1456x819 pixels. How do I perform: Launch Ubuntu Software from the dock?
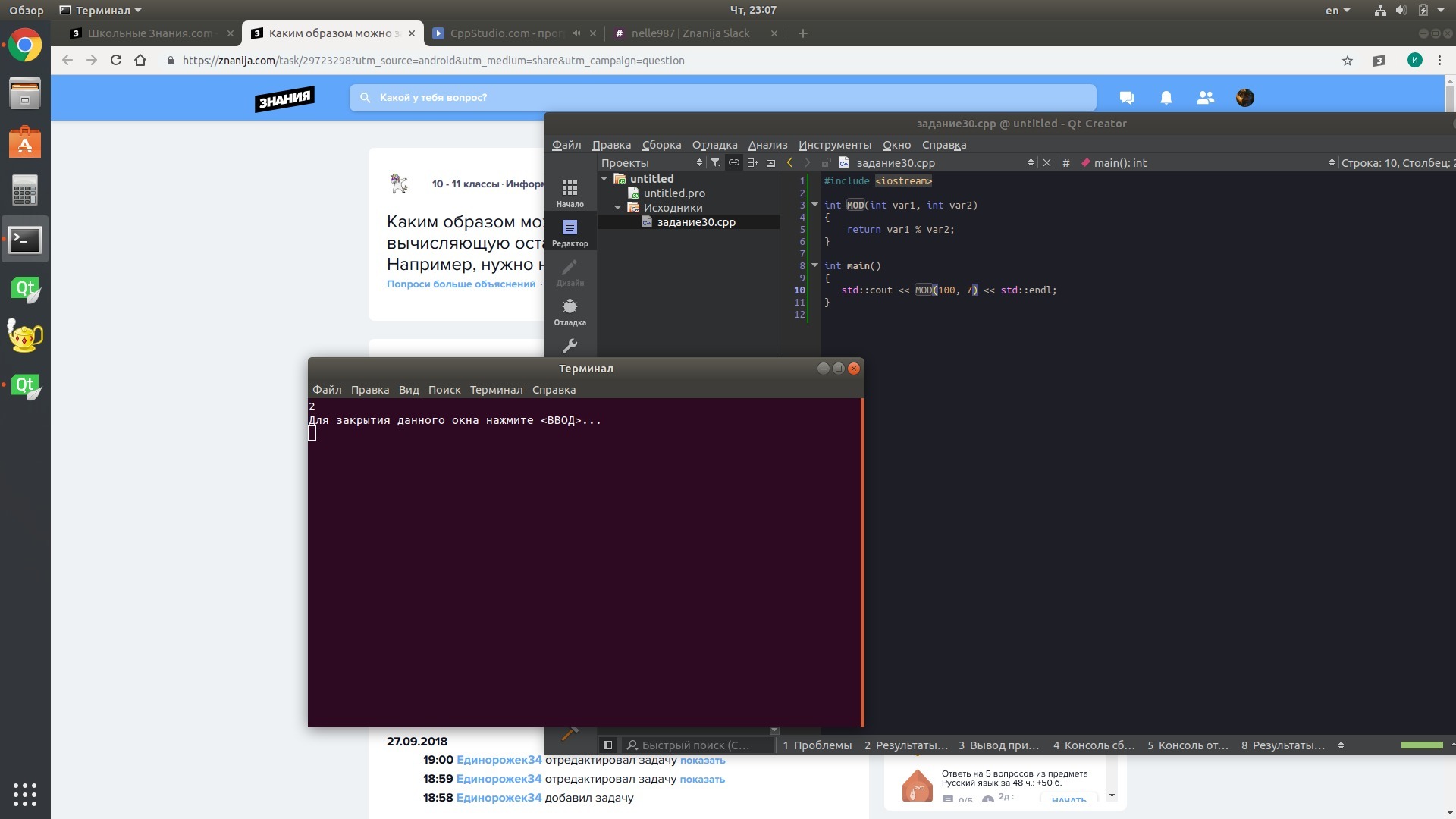25,143
